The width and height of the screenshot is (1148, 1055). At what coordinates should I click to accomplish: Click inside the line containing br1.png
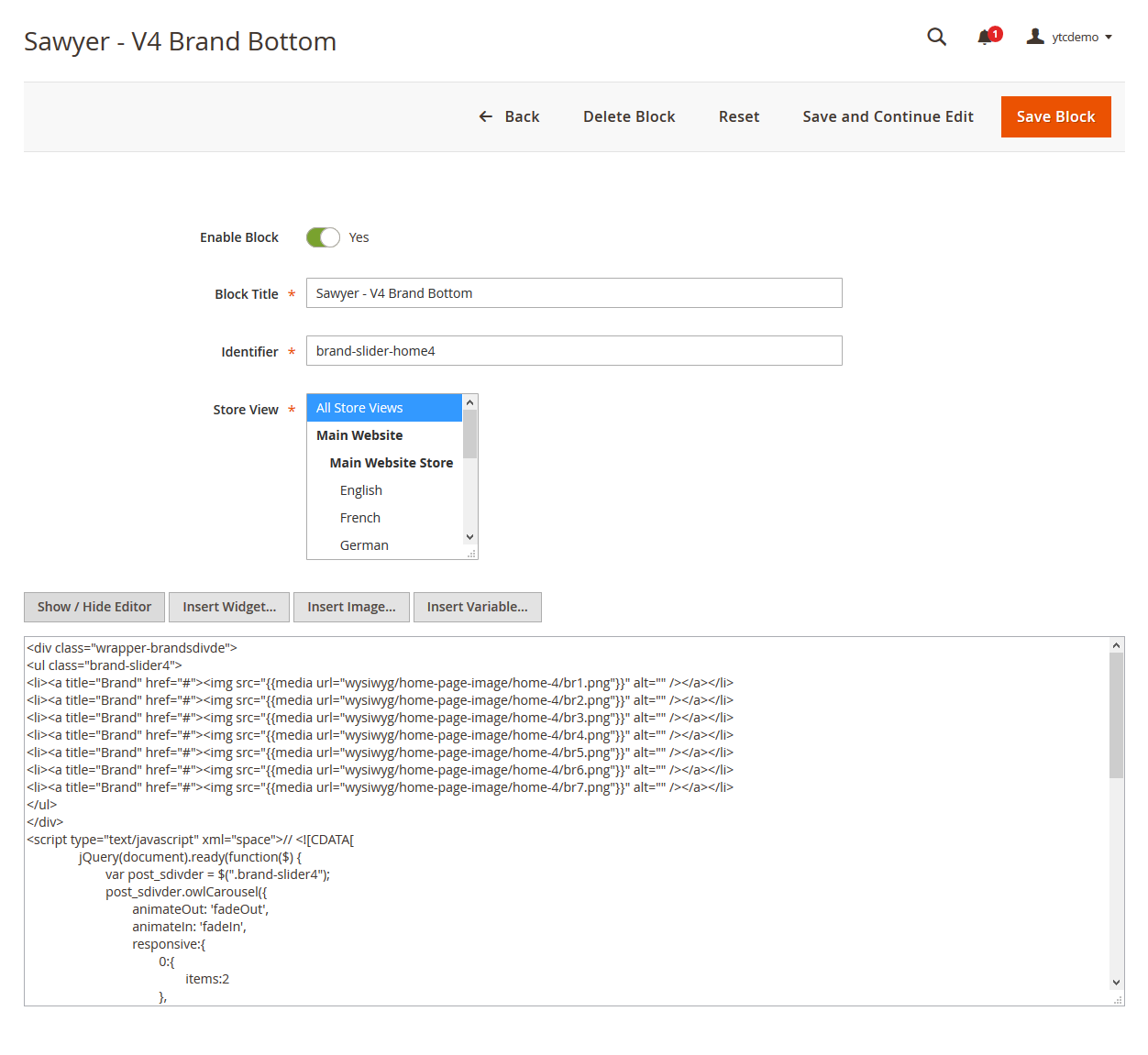pos(380,683)
